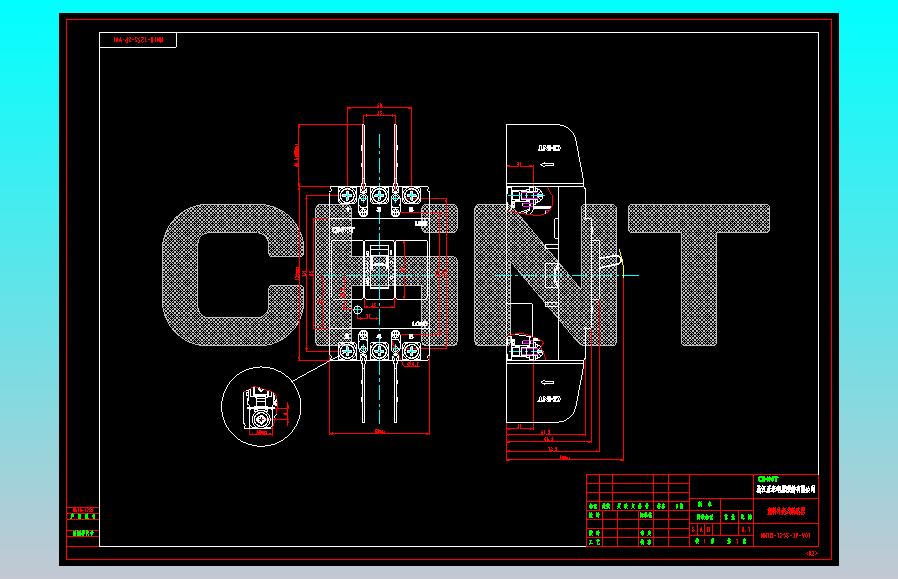This screenshot has height=579, width=898.
Task: Select the lower arrow on side view cover
Action: 548,382
